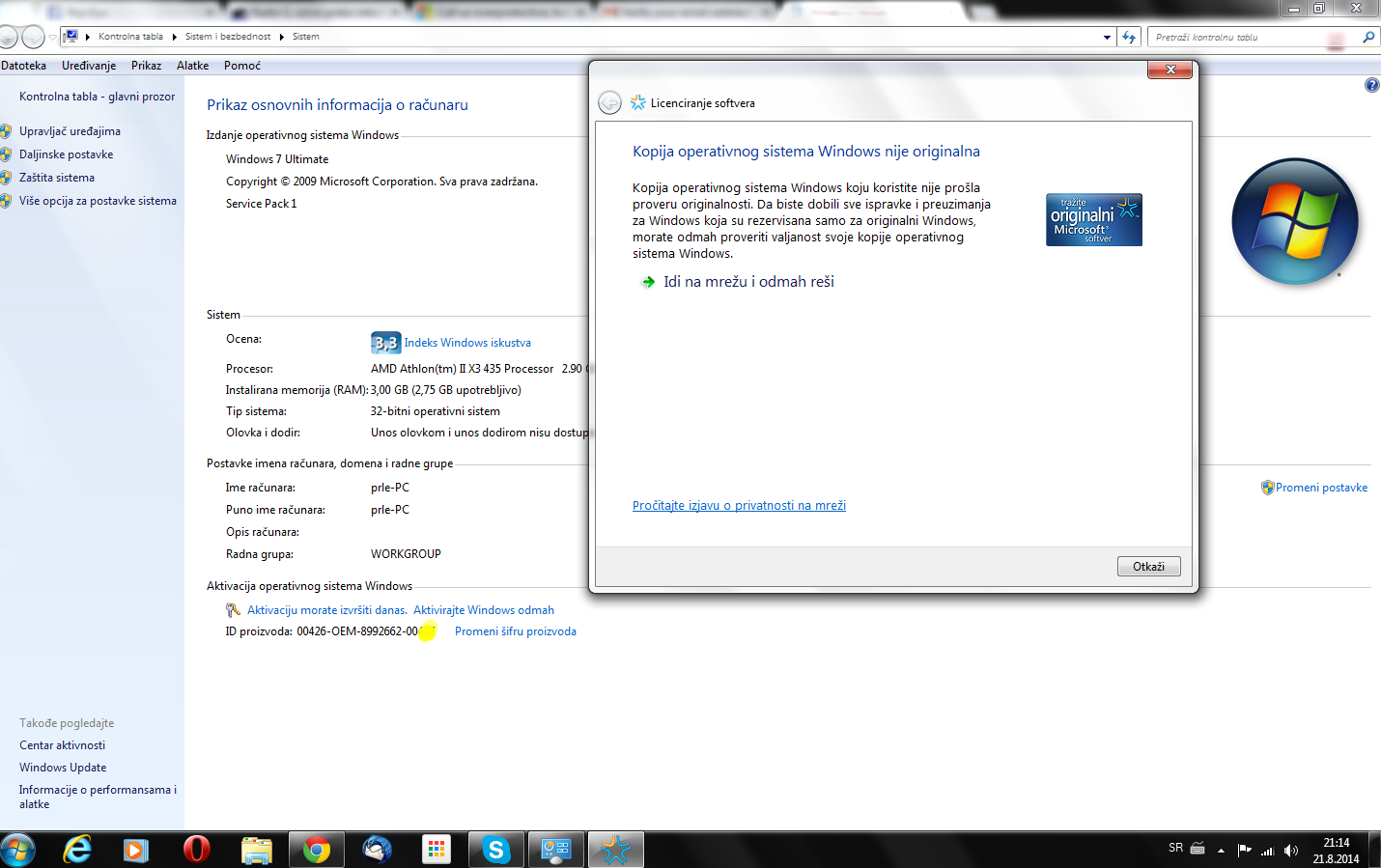Open the Prikaz menu

(146, 66)
